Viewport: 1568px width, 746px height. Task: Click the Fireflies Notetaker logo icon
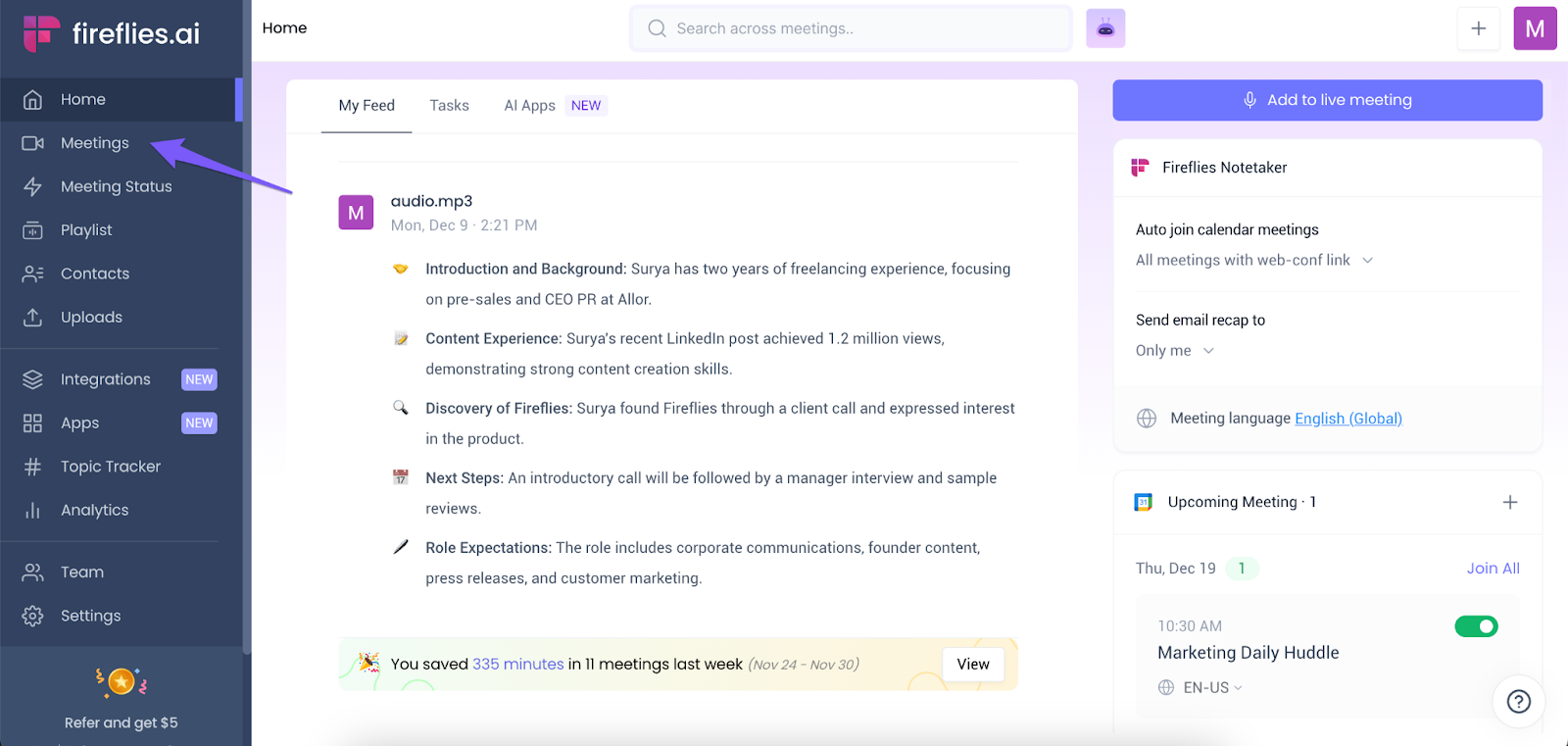point(1140,168)
